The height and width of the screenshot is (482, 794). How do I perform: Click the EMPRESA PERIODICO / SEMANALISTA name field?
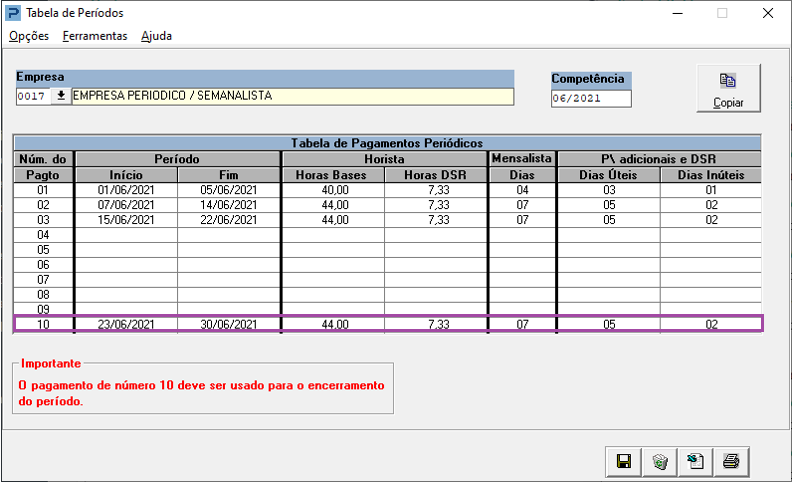[293, 96]
